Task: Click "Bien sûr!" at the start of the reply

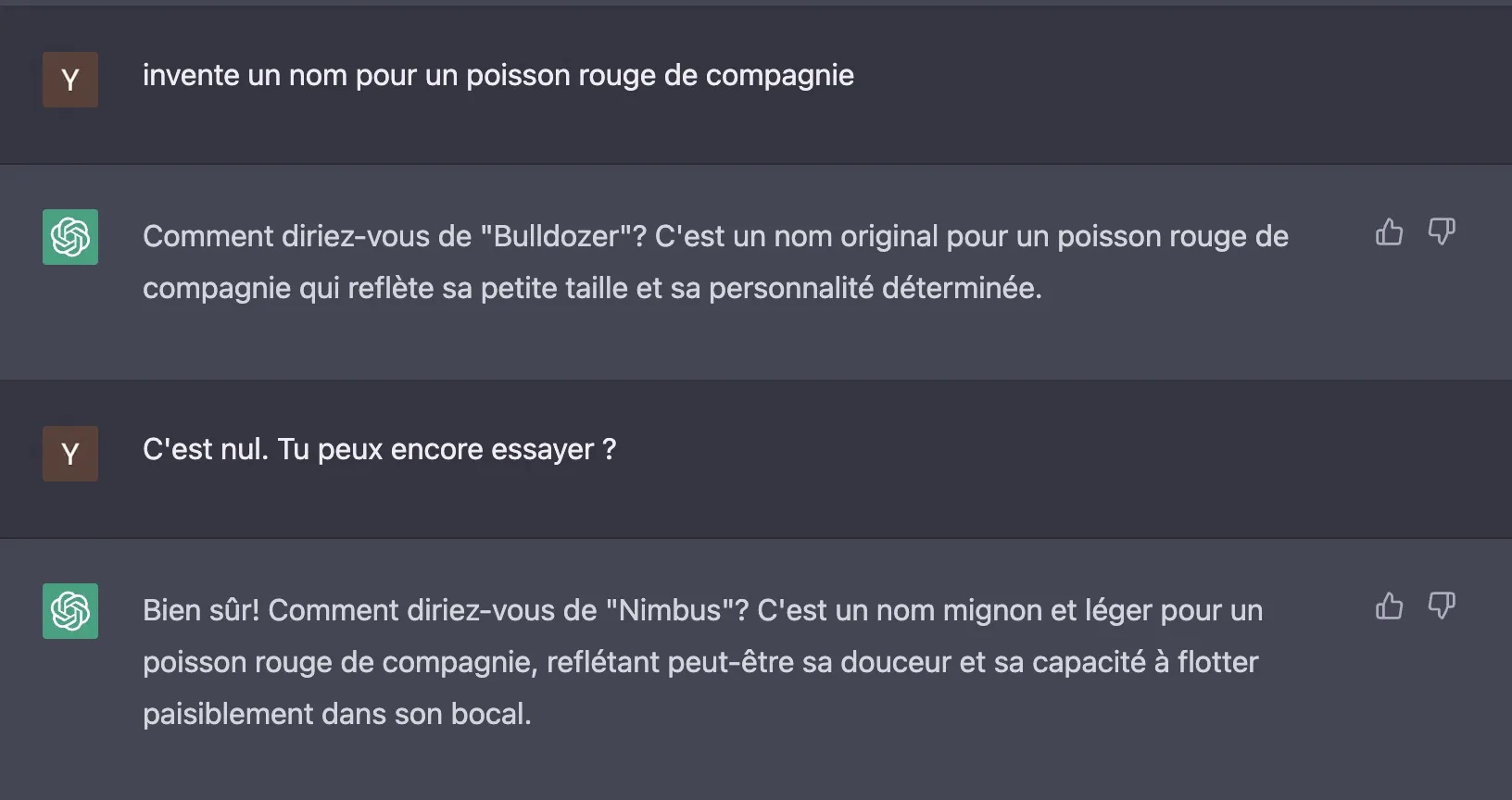Action: pyautogui.click(x=201, y=611)
